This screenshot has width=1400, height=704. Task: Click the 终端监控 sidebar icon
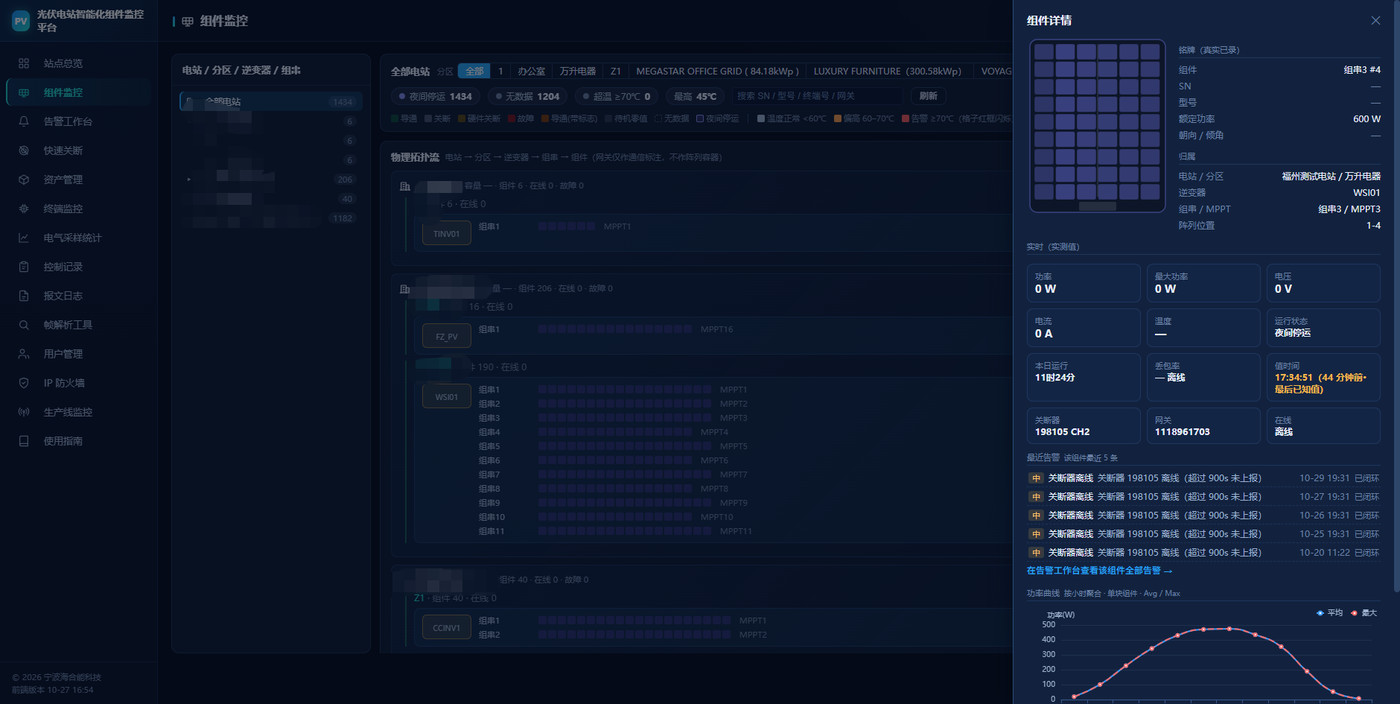coord(24,209)
